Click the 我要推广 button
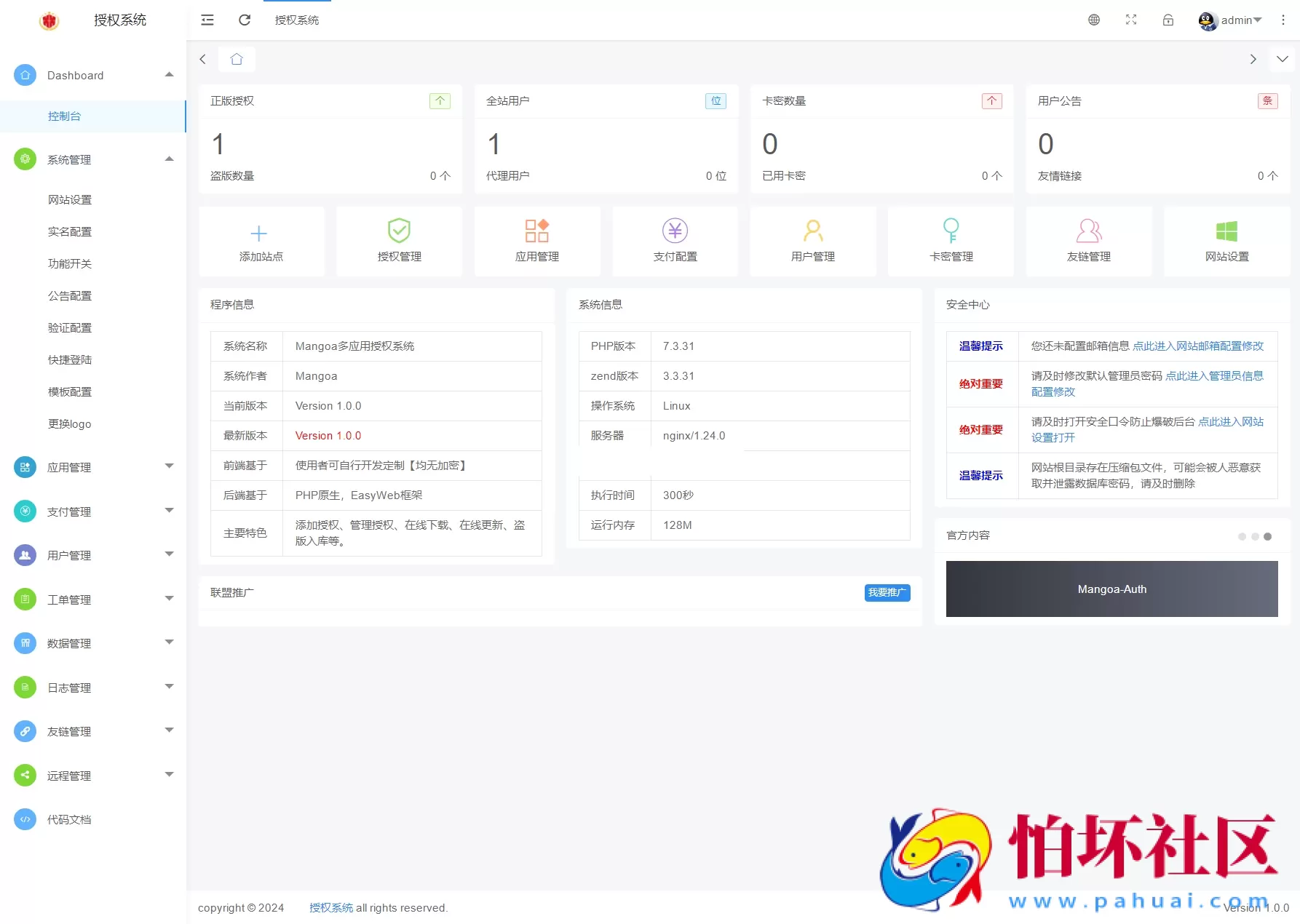1300x924 pixels. 887,592
